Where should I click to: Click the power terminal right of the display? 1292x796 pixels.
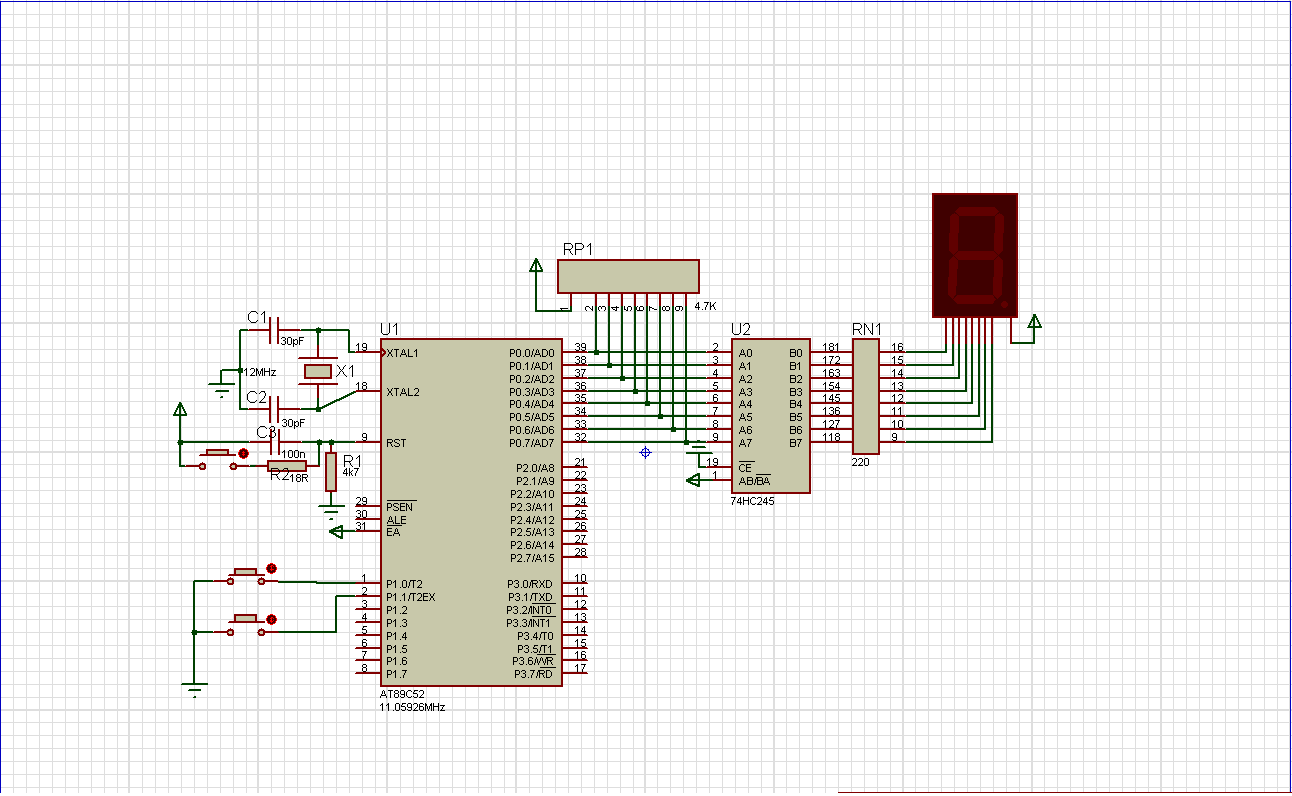[x=1035, y=321]
